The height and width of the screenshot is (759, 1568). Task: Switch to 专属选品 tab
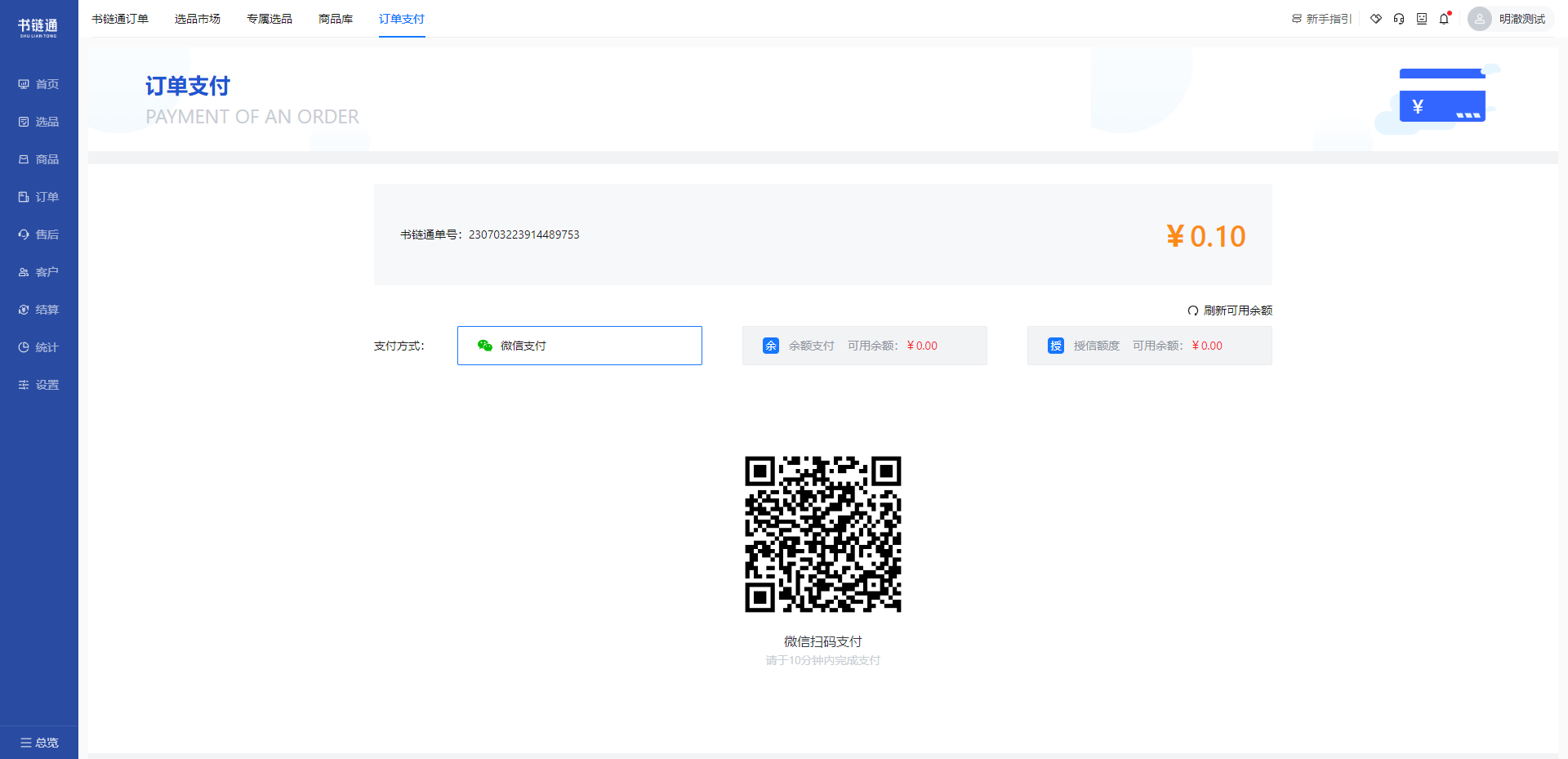pos(269,19)
